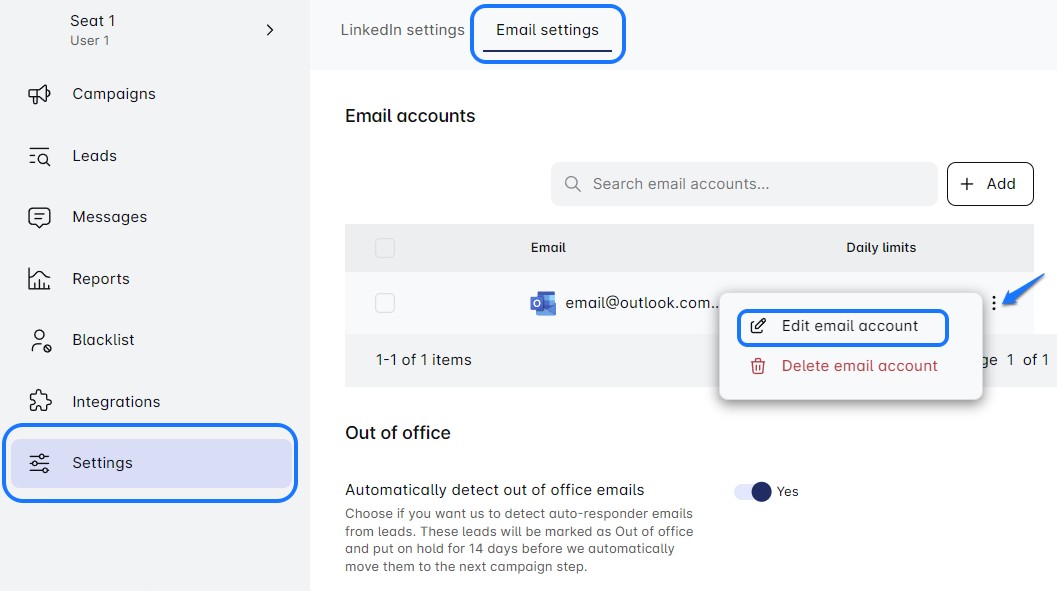This screenshot has height=591, width=1057.
Task: Click the delete trash icon in the context menu
Action: [757, 366]
